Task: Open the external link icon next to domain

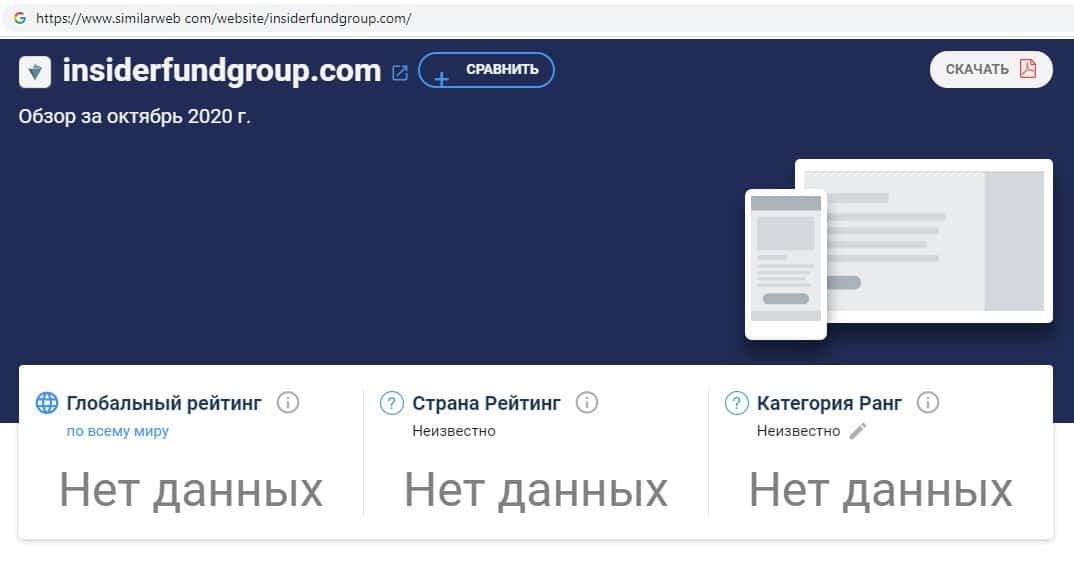Action: pos(399,73)
